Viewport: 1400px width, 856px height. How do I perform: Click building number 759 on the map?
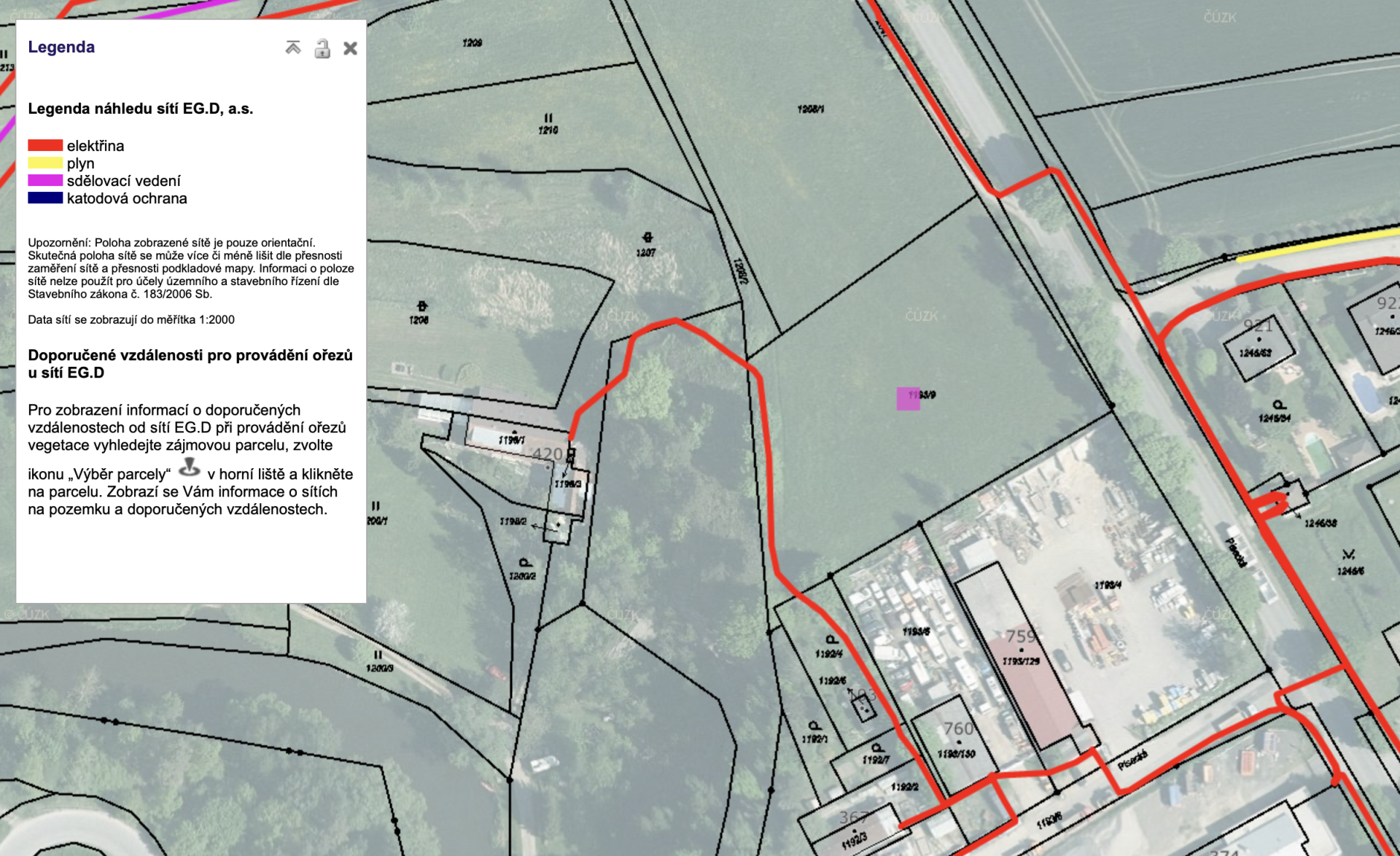(x=1020, y=637)
